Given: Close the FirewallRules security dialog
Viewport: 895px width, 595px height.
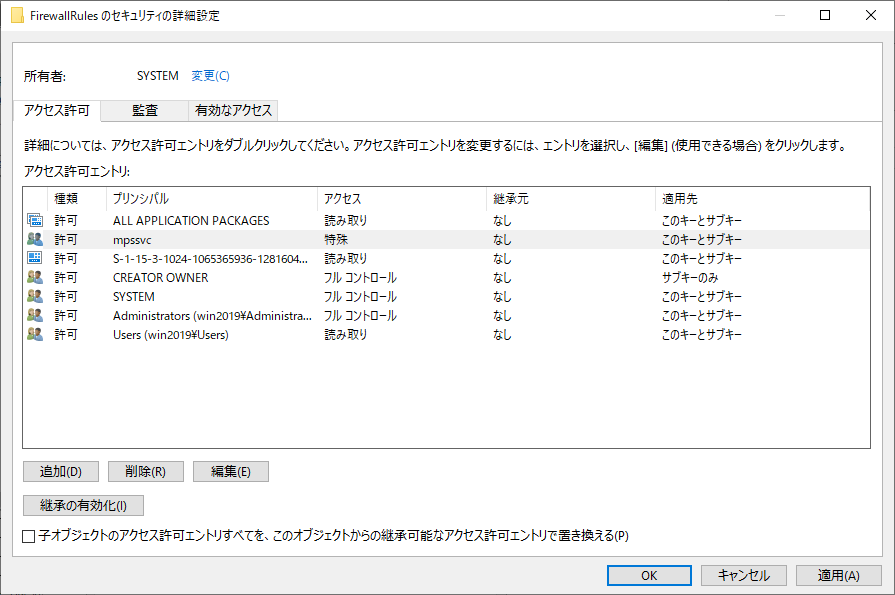Looking at the screenshot, I should [x=870, y=15].
